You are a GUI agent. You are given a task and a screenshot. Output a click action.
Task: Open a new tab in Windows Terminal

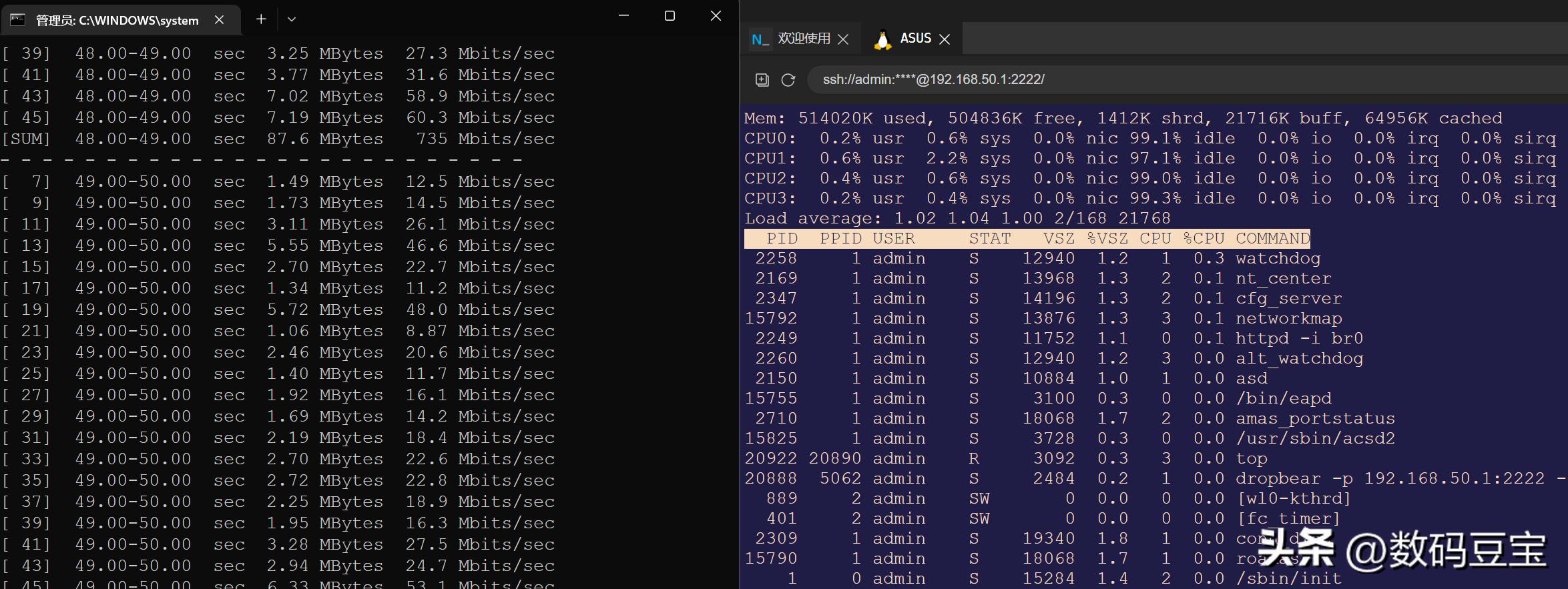pos(261,19)
